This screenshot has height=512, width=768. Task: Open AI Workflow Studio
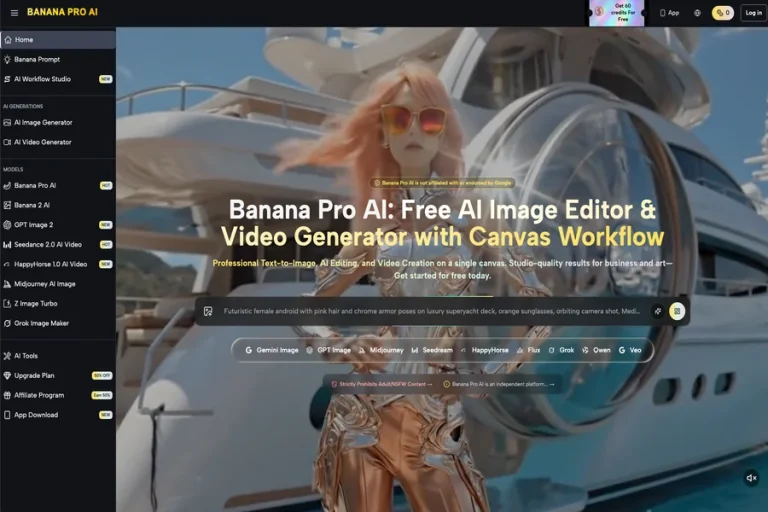tap(58, 79)
